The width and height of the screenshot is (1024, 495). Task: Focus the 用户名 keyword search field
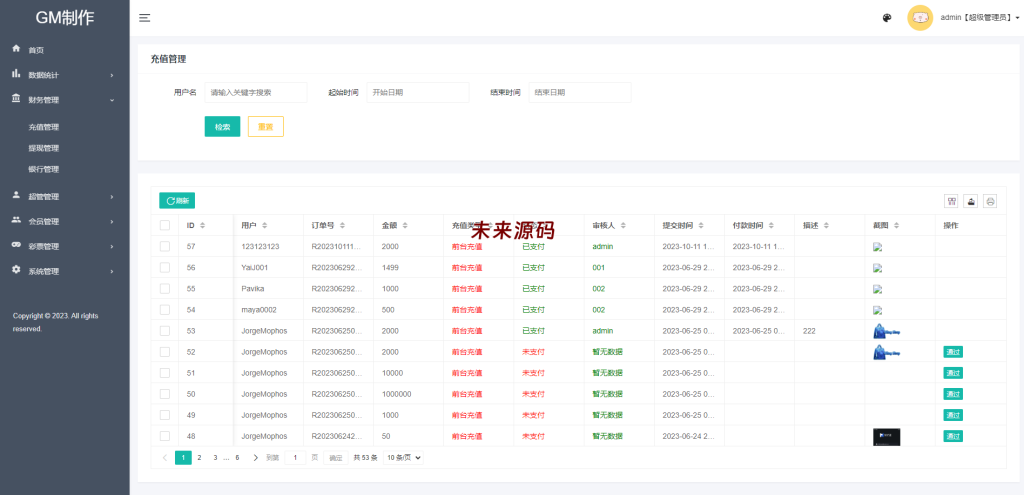click(256, 93)
